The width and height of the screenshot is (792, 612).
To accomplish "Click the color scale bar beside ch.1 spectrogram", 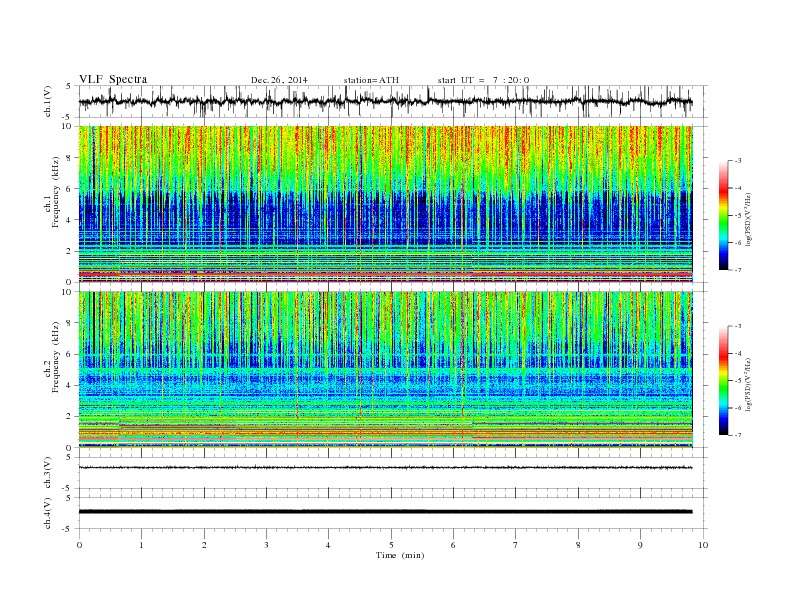I will pos(723,215).
